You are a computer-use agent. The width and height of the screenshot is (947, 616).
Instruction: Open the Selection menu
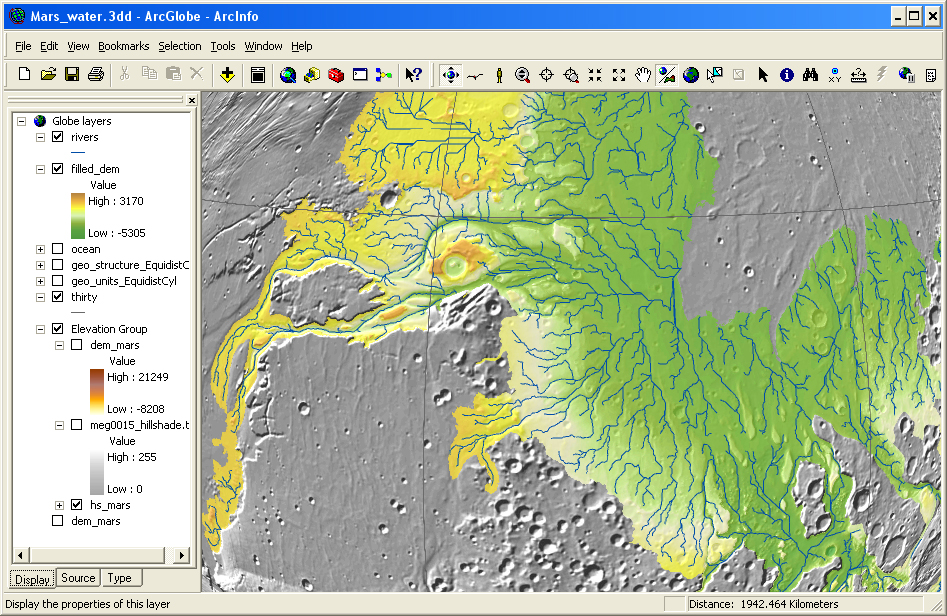180,46
